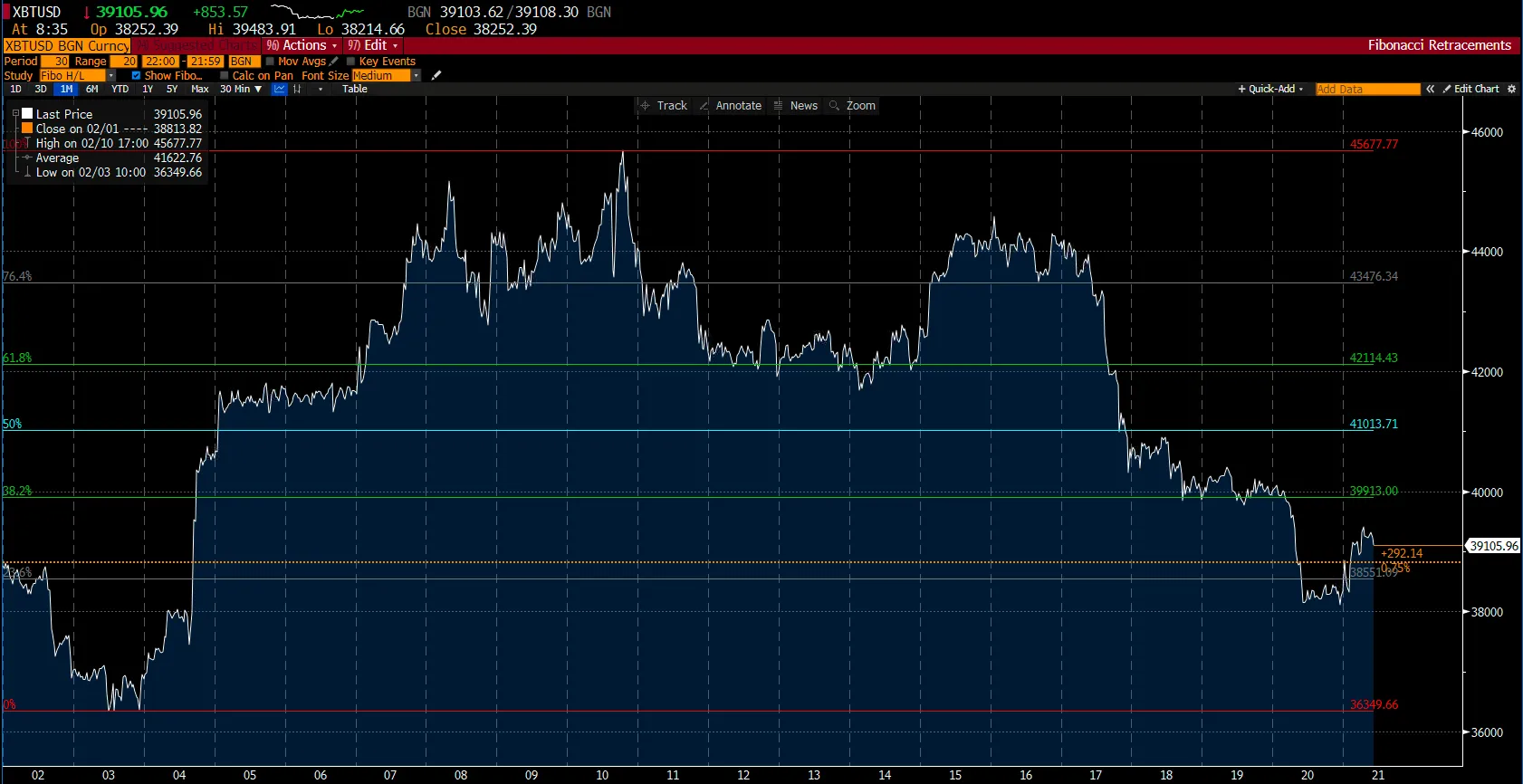Click the XBTUSD BGN Curncy security field
Viewport: 1523px width, 784px height.
[67, 45]
